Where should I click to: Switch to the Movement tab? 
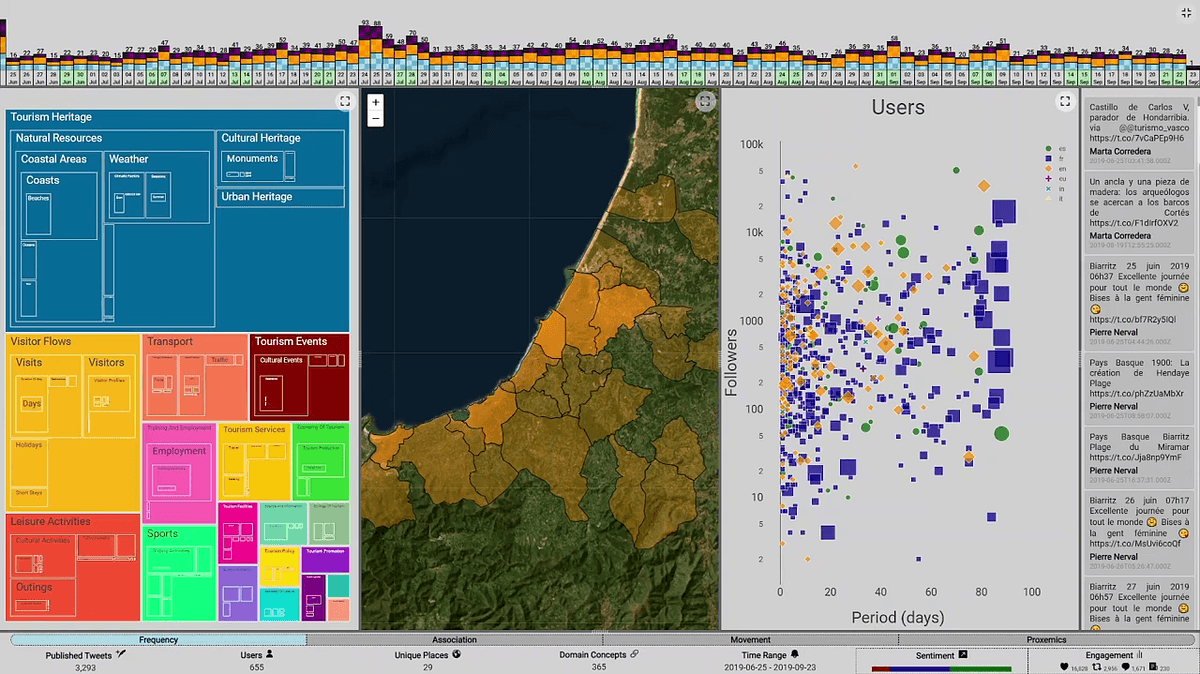click(750, 640)
